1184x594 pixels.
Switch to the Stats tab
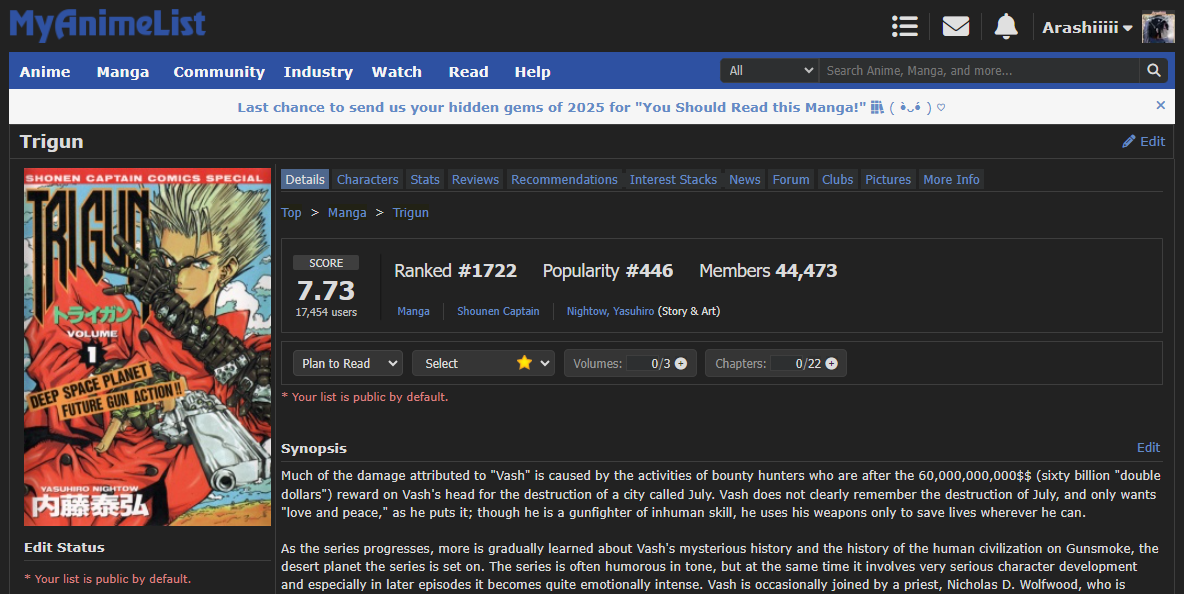click(x=424, y=179)
